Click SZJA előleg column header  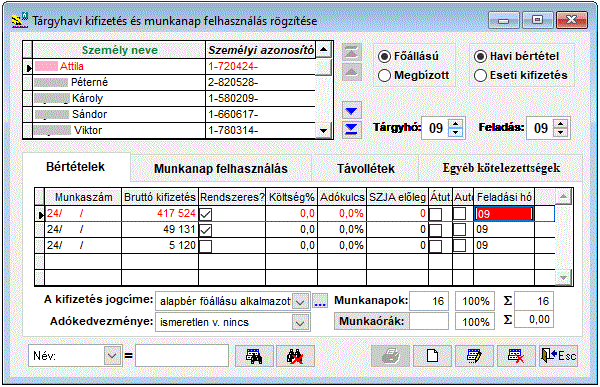397,197
